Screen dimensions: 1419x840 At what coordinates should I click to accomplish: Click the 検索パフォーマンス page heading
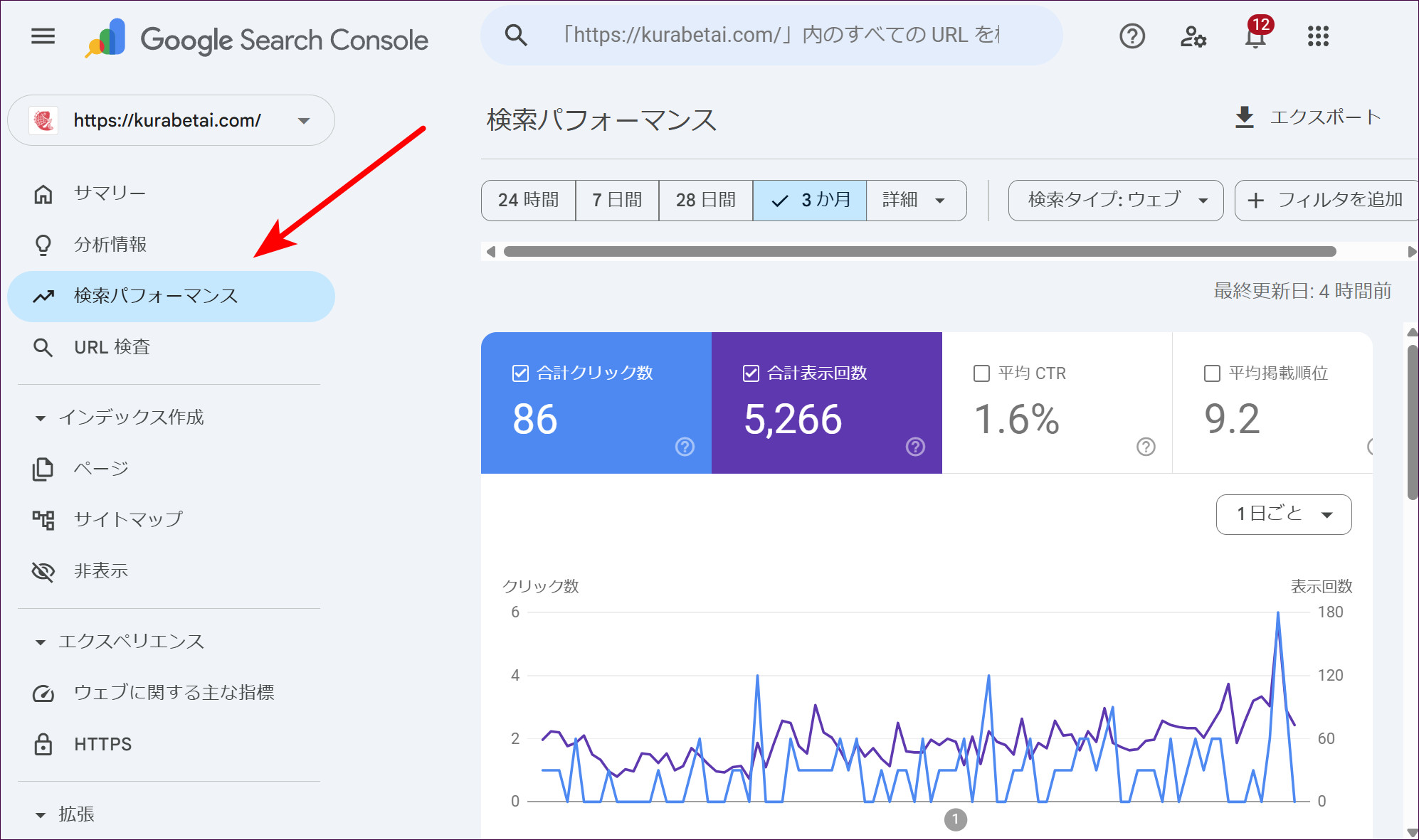point(601,120)
